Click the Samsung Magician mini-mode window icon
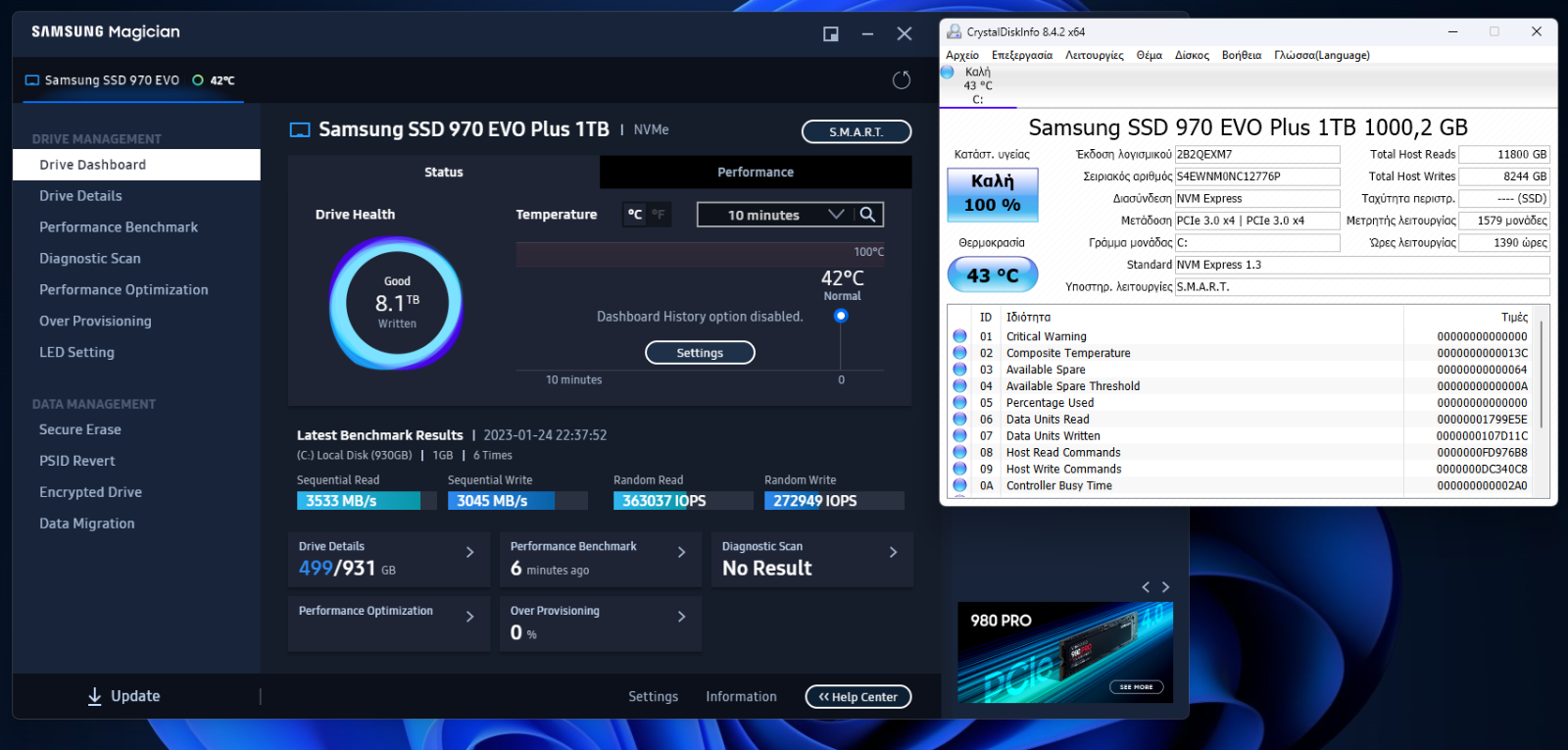The width and height of the screenshot is (1568, 750). pyautogui.click(x=831, y=34)
